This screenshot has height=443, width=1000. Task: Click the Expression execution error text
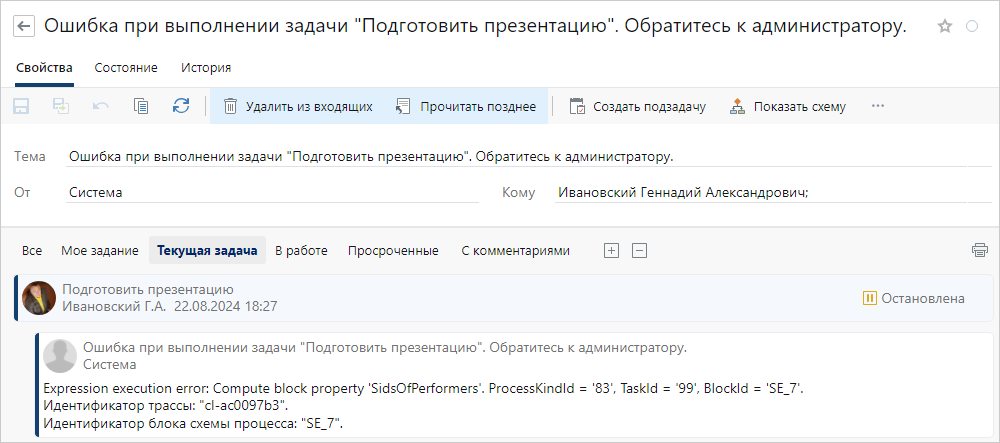pyautogui.click(x=422, y=388)
